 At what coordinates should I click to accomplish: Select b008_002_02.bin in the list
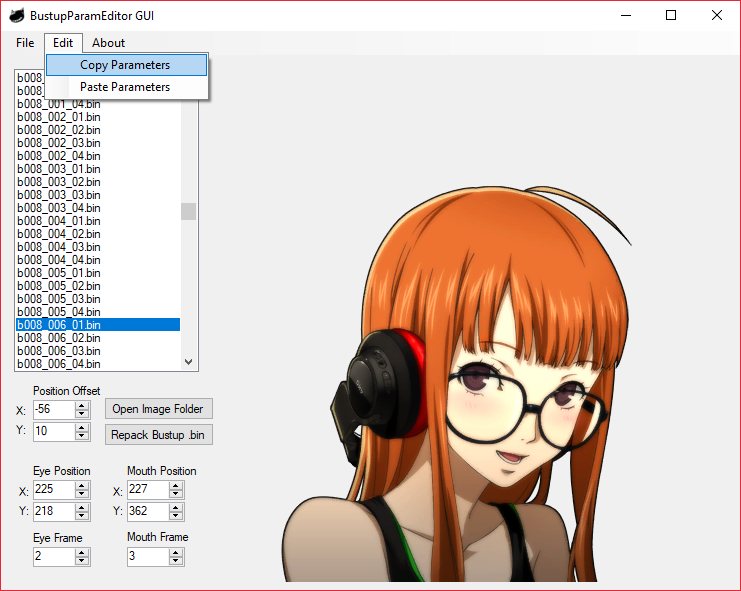click(98, 130)
